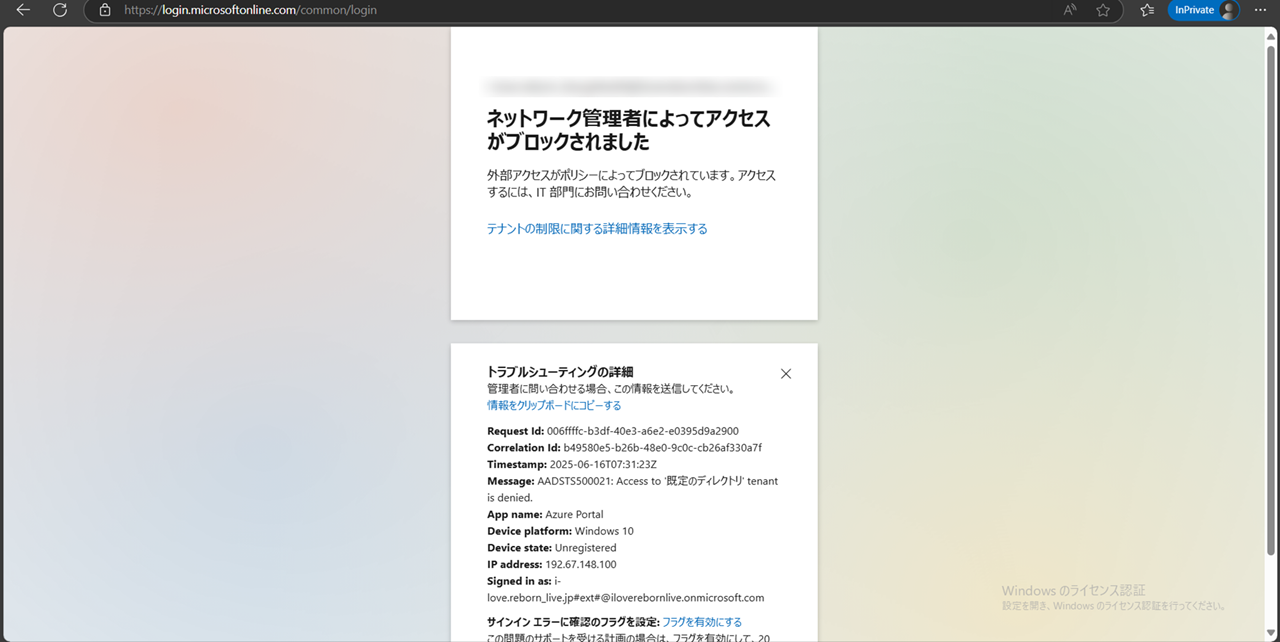Reload the login page
The height and width of the screenshot is (642, 1280).
click(60, 10)
